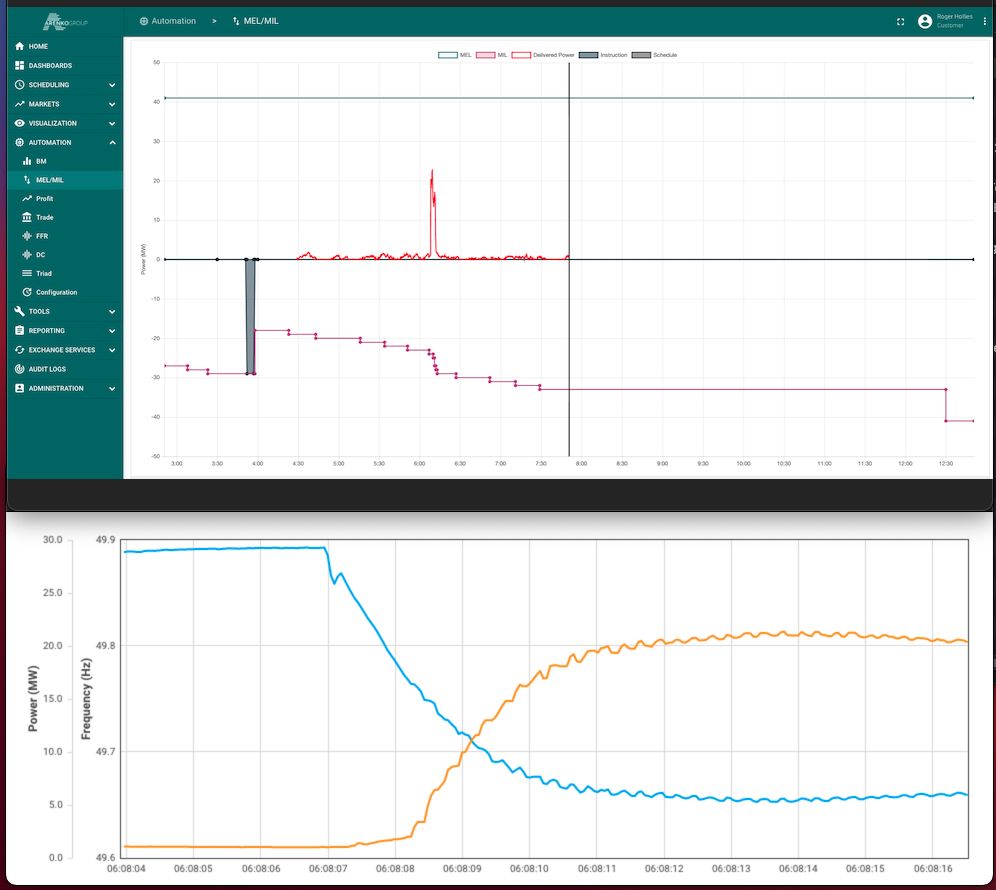The height and width of the screenshot is (890, 996).
Task: Open the three-dot more options menu
Action: pyautogui.click(x=985, y=22)
